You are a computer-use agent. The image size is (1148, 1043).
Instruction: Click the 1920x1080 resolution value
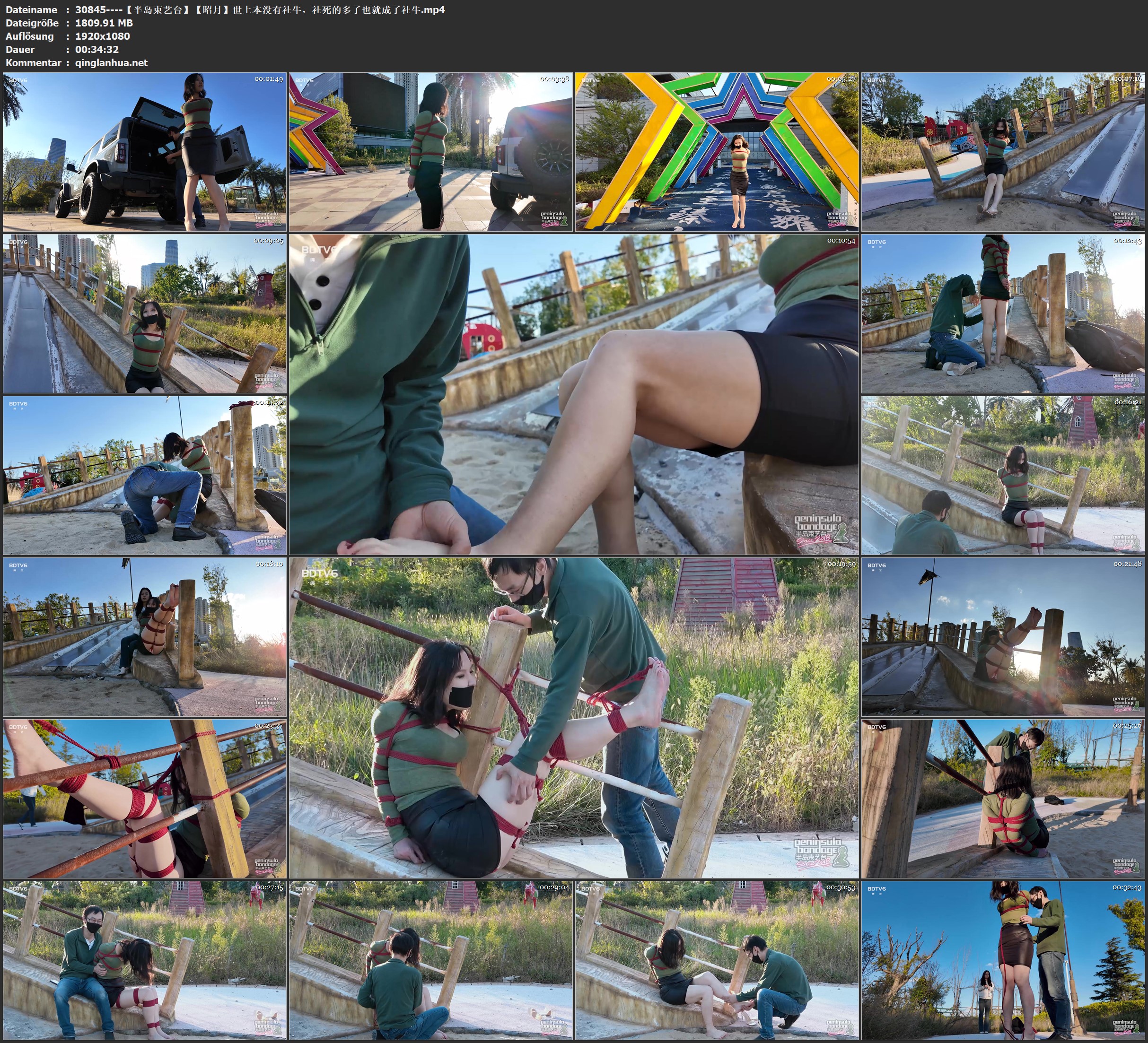point(103,36)
